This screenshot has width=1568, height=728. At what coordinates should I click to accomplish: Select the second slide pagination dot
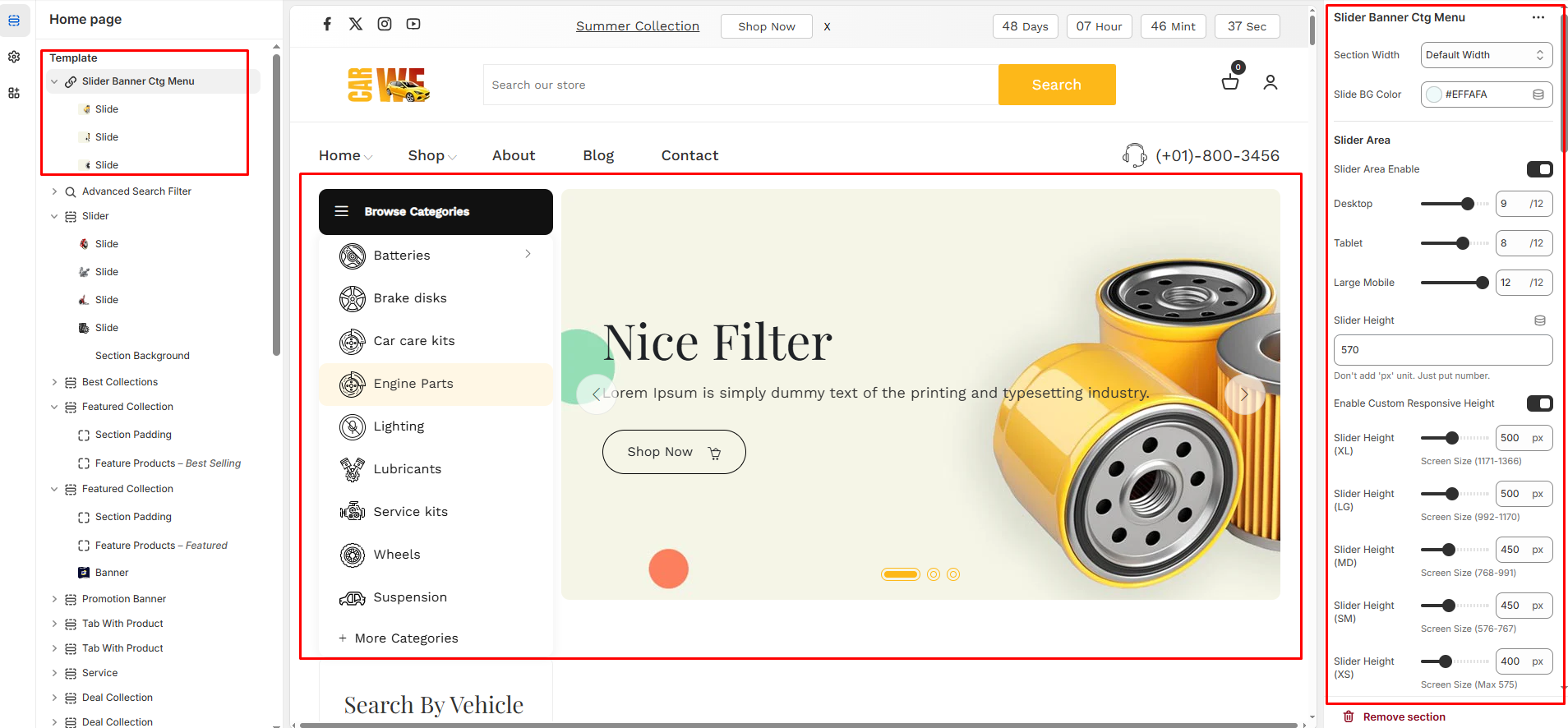(x=934, y=574)
